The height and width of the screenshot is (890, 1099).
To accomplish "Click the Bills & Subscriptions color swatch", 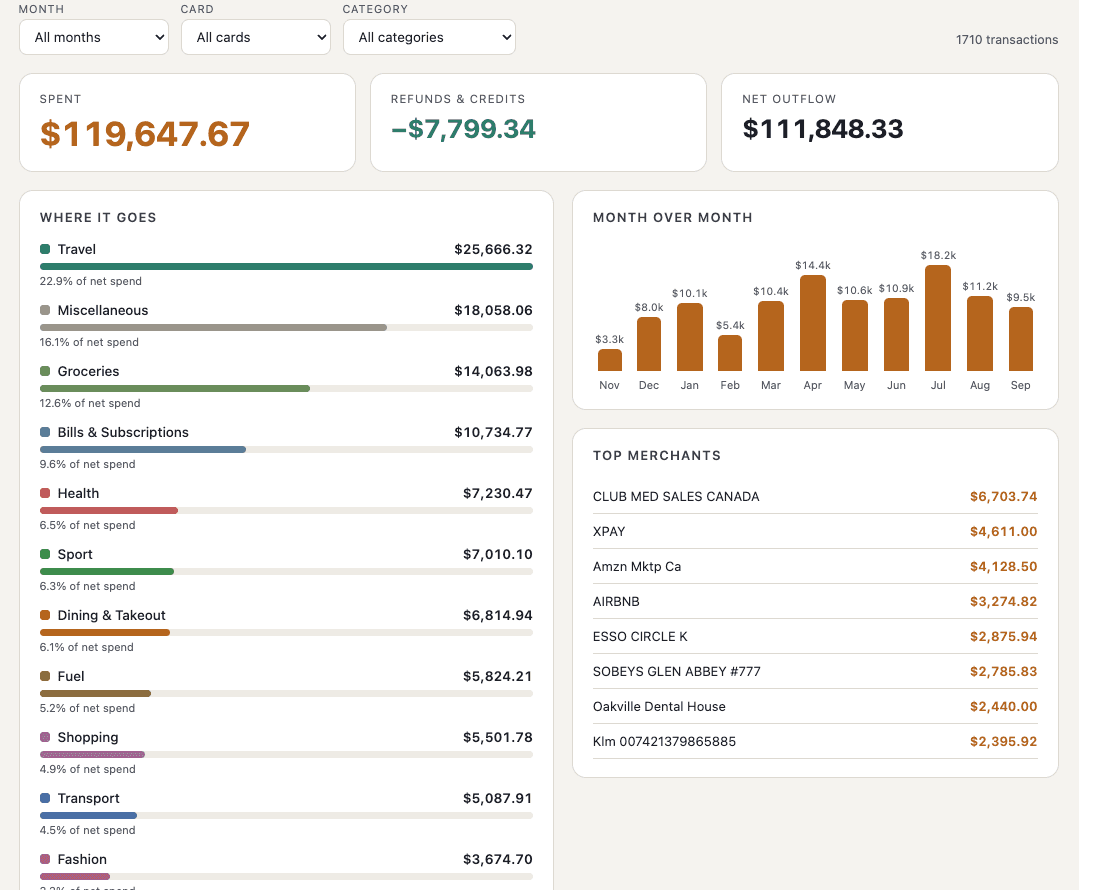I will (46, 432).
